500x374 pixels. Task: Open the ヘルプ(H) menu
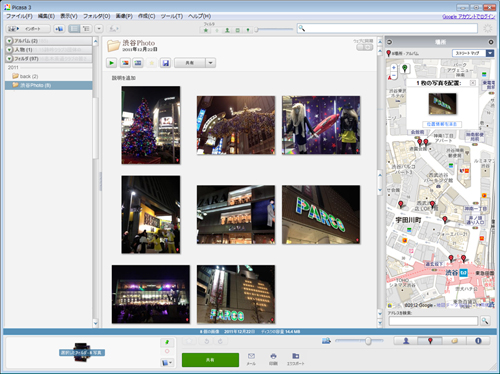click(199, 16)
